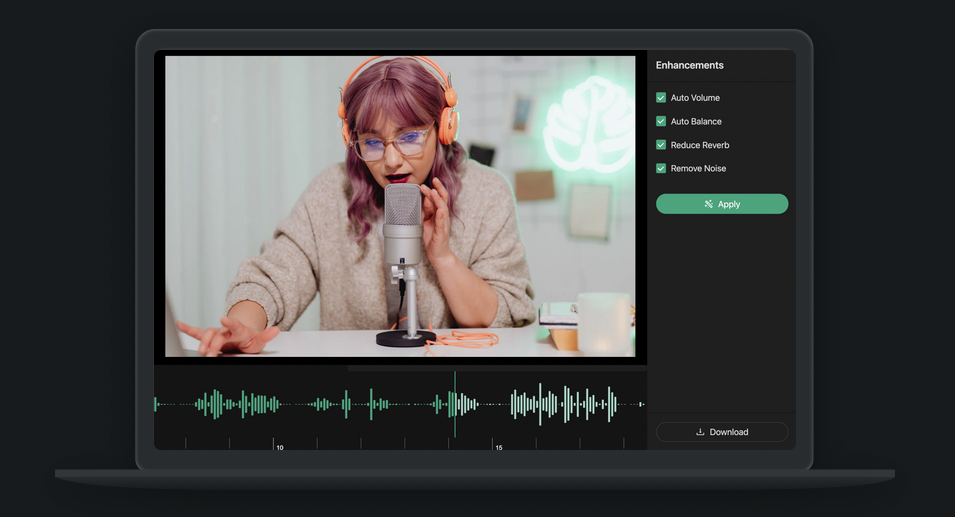Viewport: 955px width, 517px height.
Task: Click the playhead line on the waveform
Action: (x=455, y=404)
